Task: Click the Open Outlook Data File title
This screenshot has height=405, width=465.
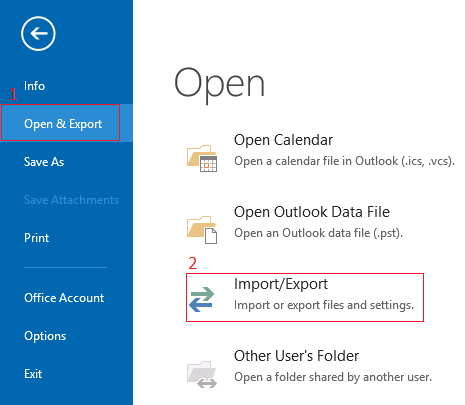Action: pos(312,212)
